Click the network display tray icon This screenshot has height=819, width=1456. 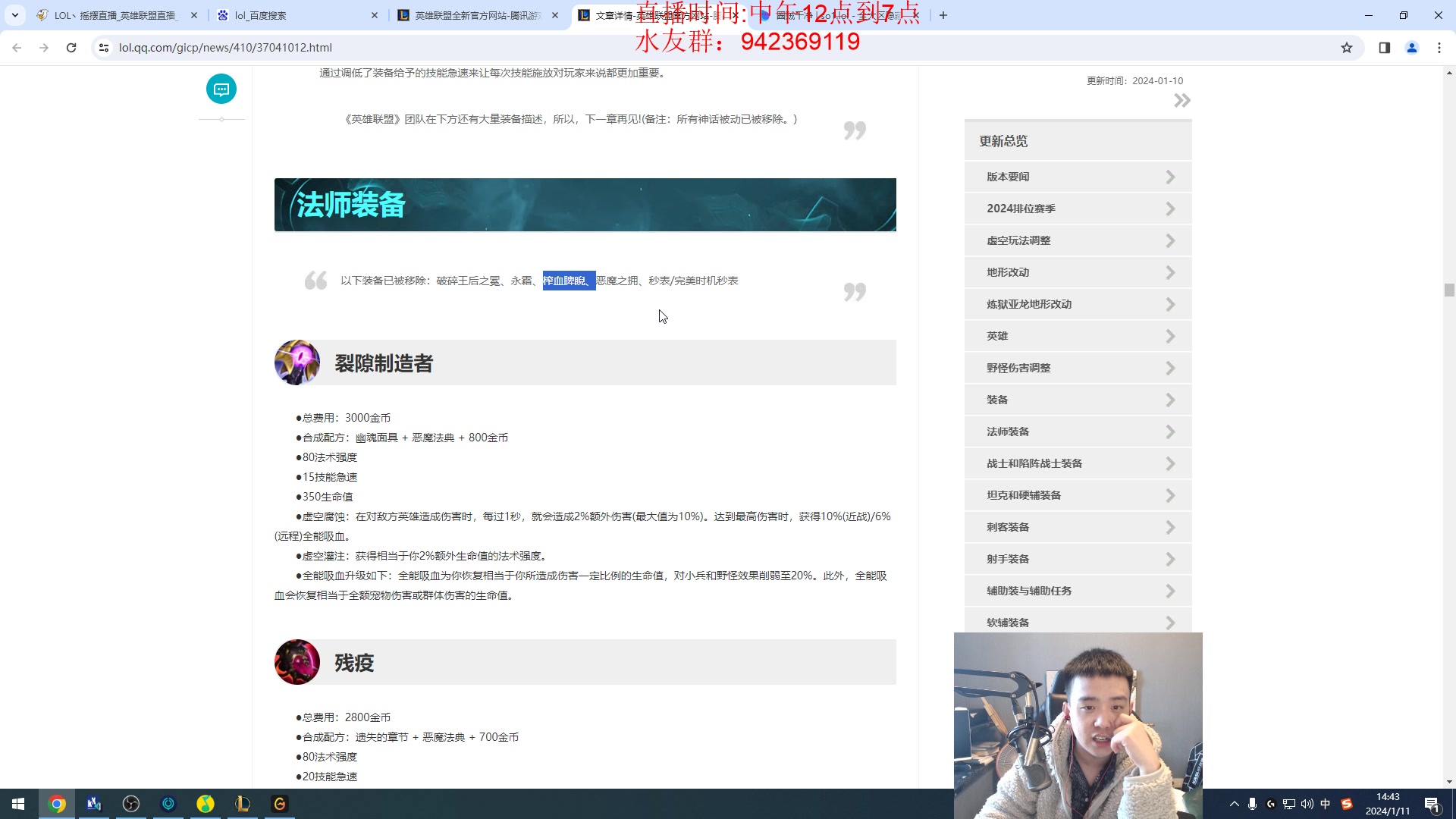click(1289, 804)
